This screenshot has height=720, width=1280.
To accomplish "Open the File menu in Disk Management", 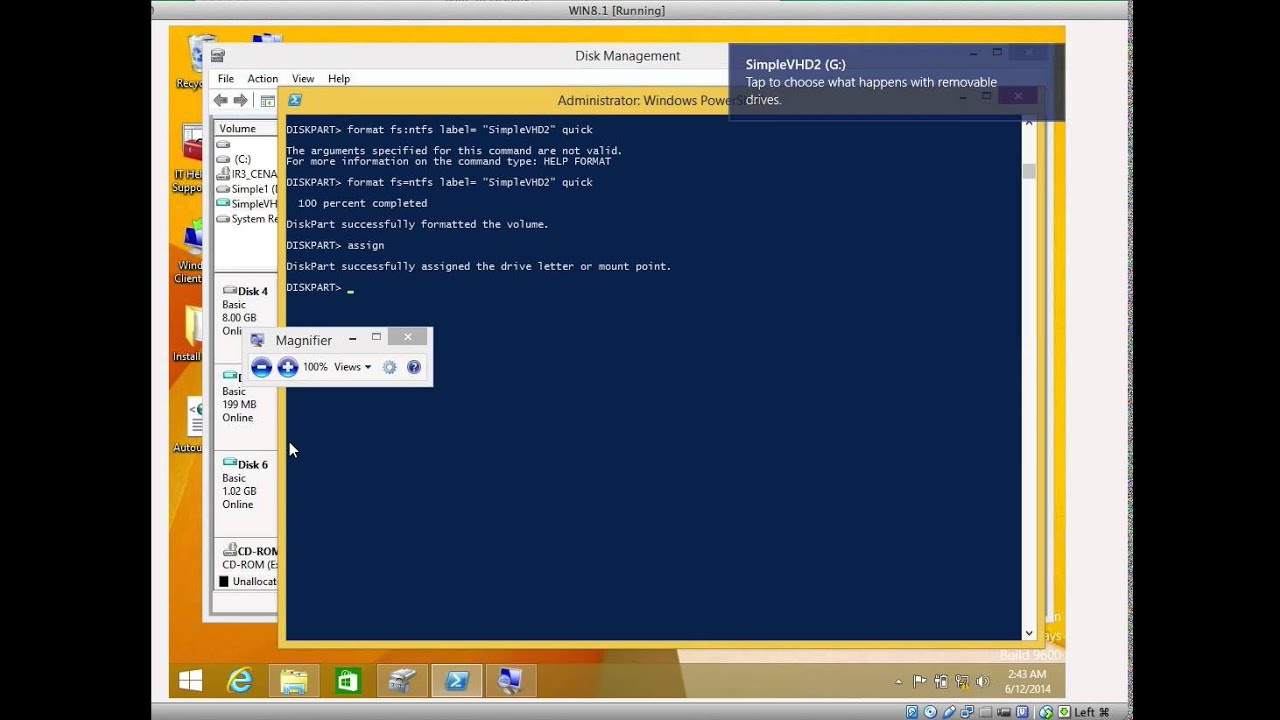I will pyautogui.click(x=226, y=79).
